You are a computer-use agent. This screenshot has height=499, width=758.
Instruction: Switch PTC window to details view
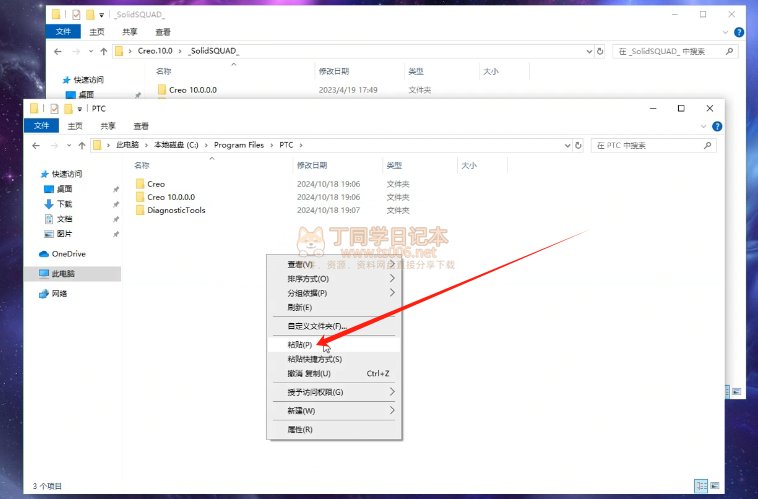[700, 485]
